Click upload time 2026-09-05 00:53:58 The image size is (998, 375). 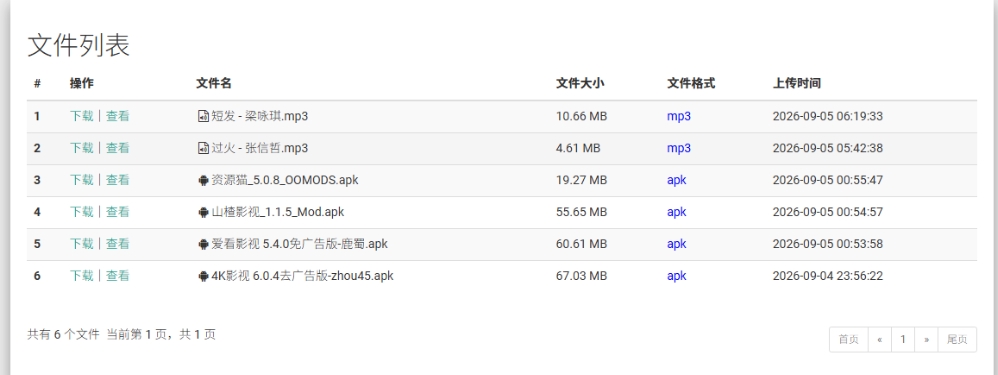(827, 243)
